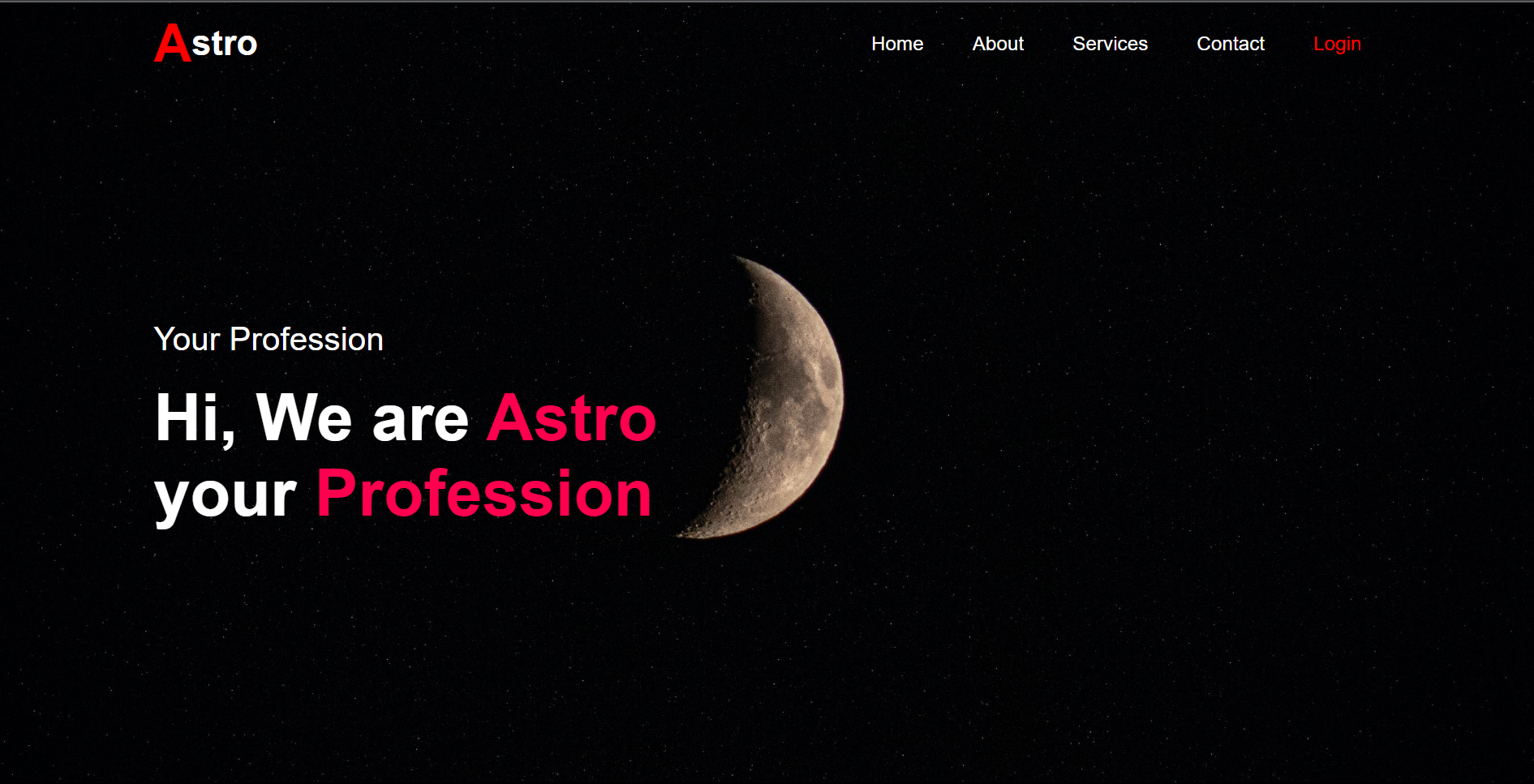The width and height of the screenshot is (1534, 784).
Task: Click the "Hi," word in the headline
Action: coord(195,418)
